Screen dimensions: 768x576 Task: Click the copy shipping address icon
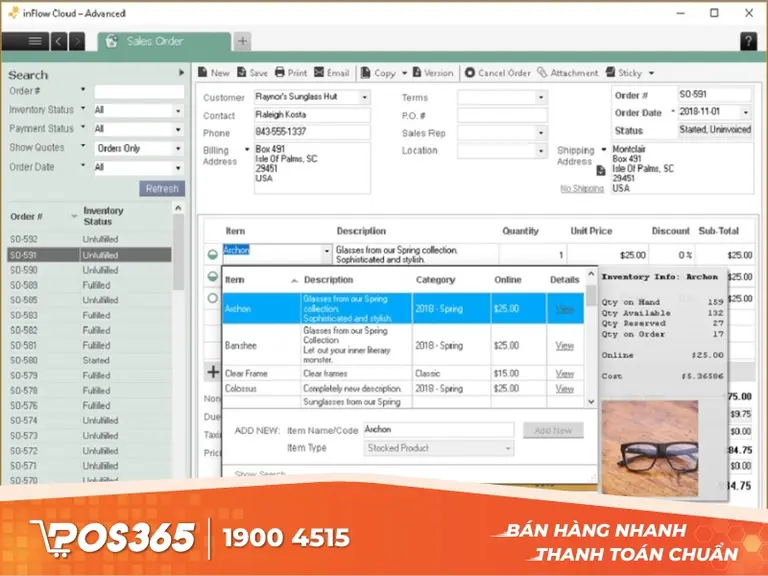[x=600, y=170]
